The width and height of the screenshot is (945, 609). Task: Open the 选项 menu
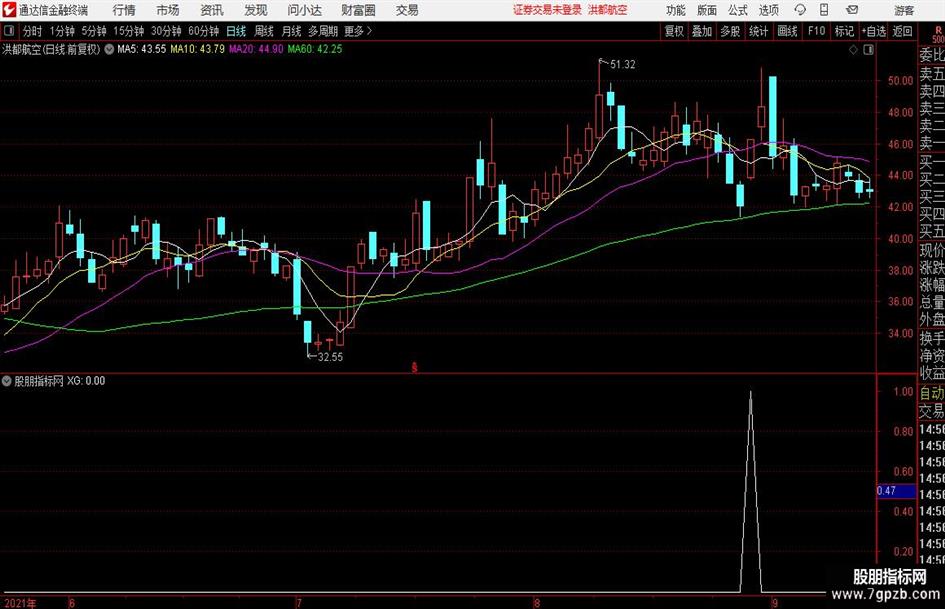768,10
